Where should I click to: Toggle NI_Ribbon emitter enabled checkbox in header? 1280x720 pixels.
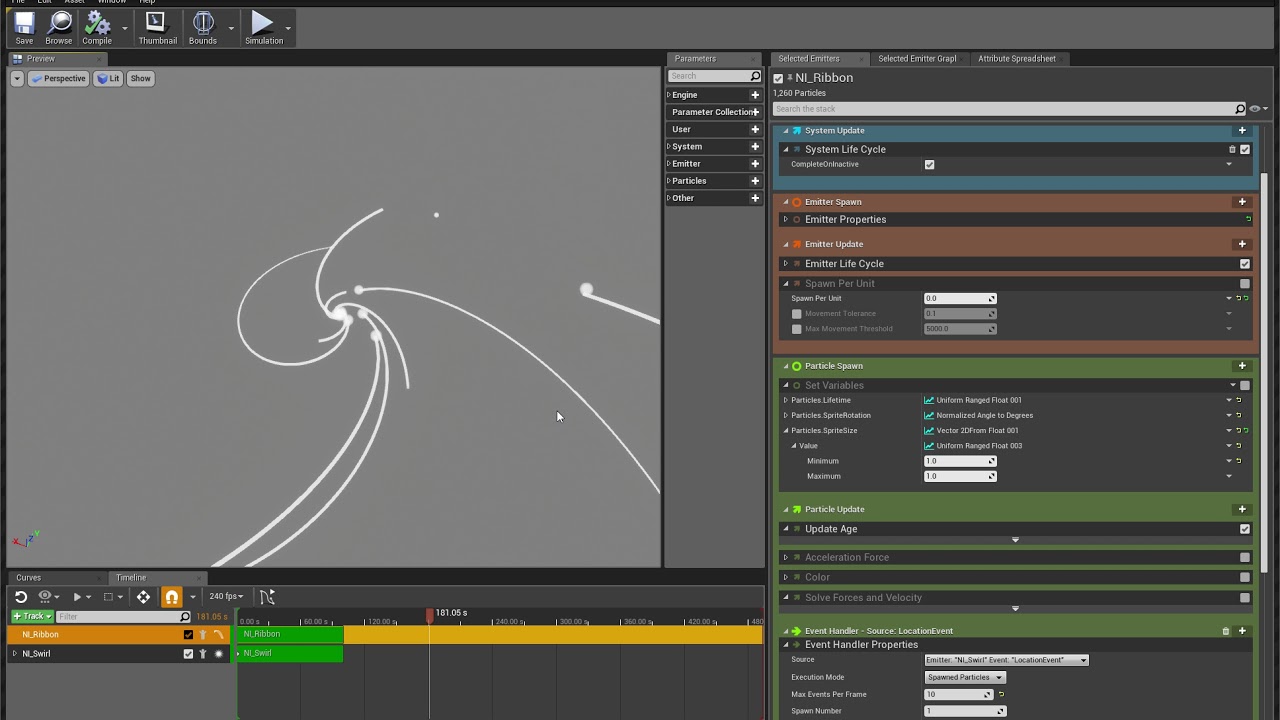click(x=778, y=79)
